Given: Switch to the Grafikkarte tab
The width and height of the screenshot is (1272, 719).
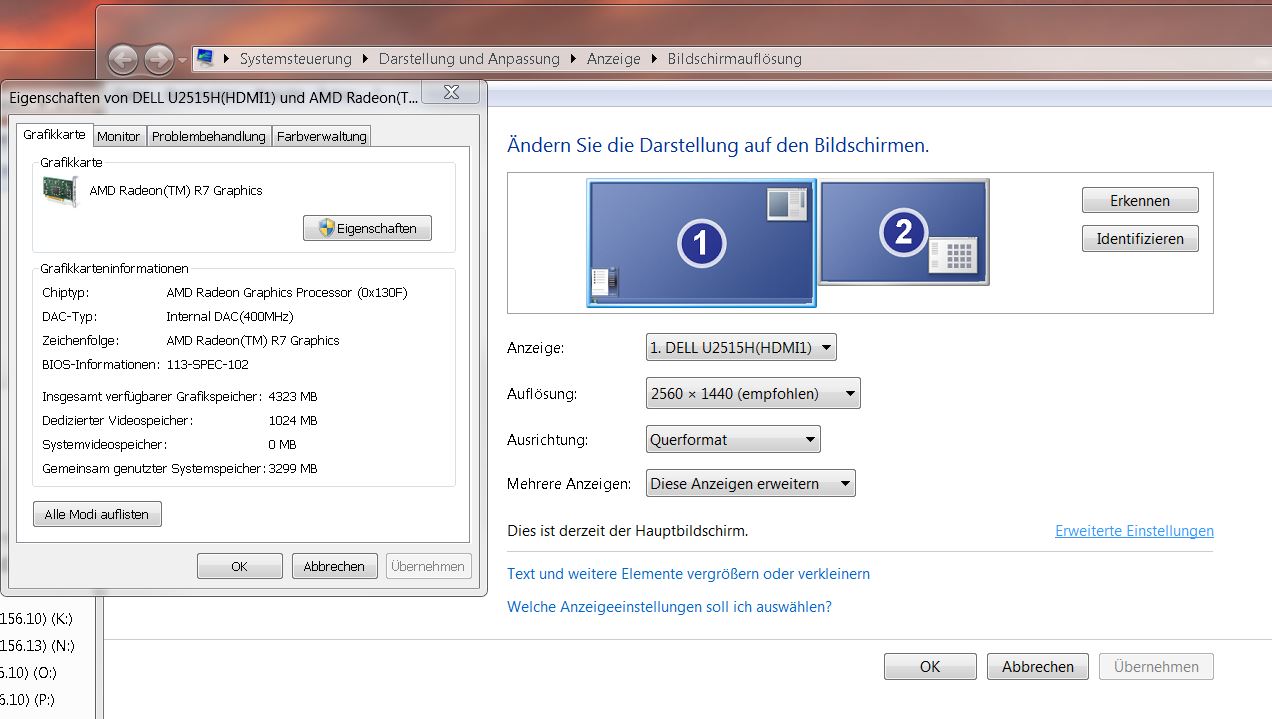Looking at the screenshot, I should 54,134.
